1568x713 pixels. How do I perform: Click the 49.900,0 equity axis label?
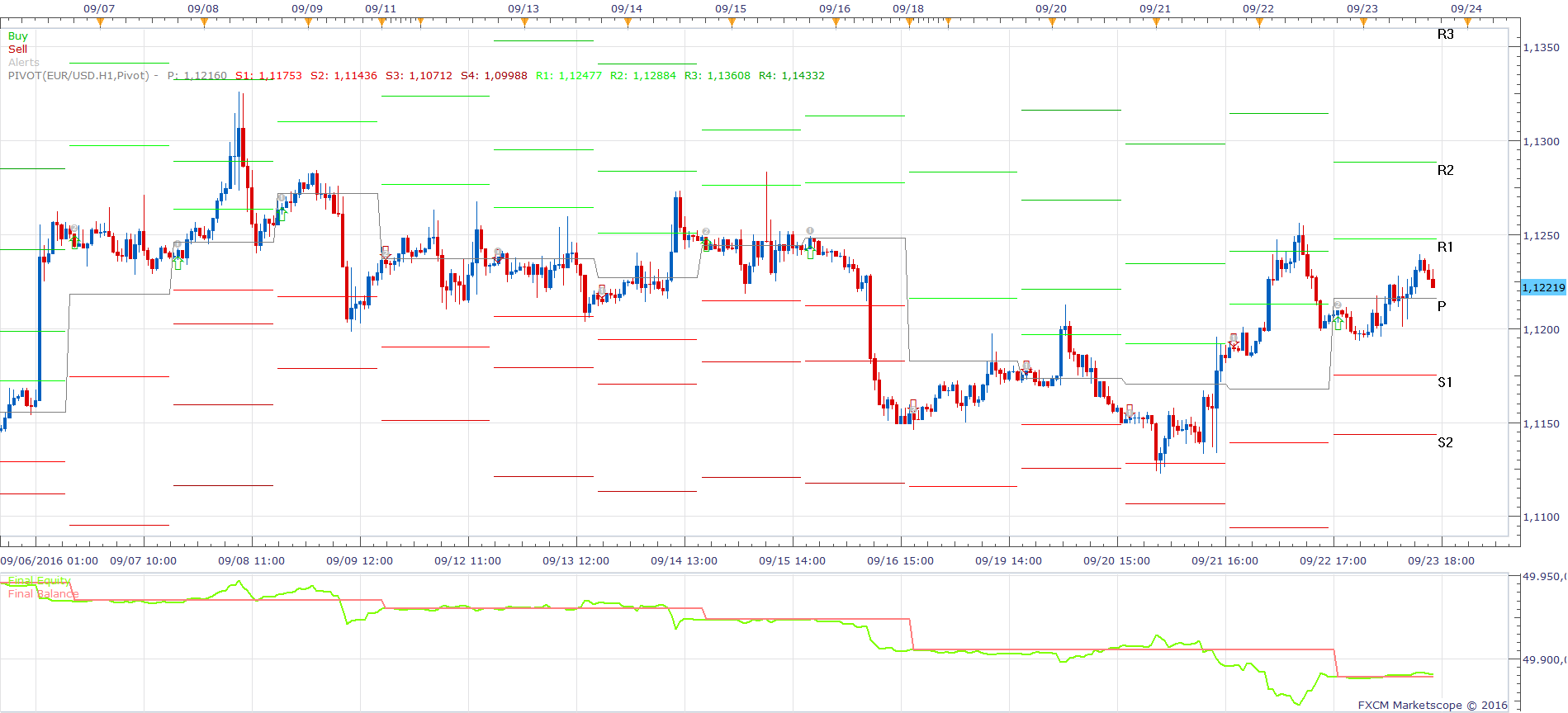tap(1542, 660)
